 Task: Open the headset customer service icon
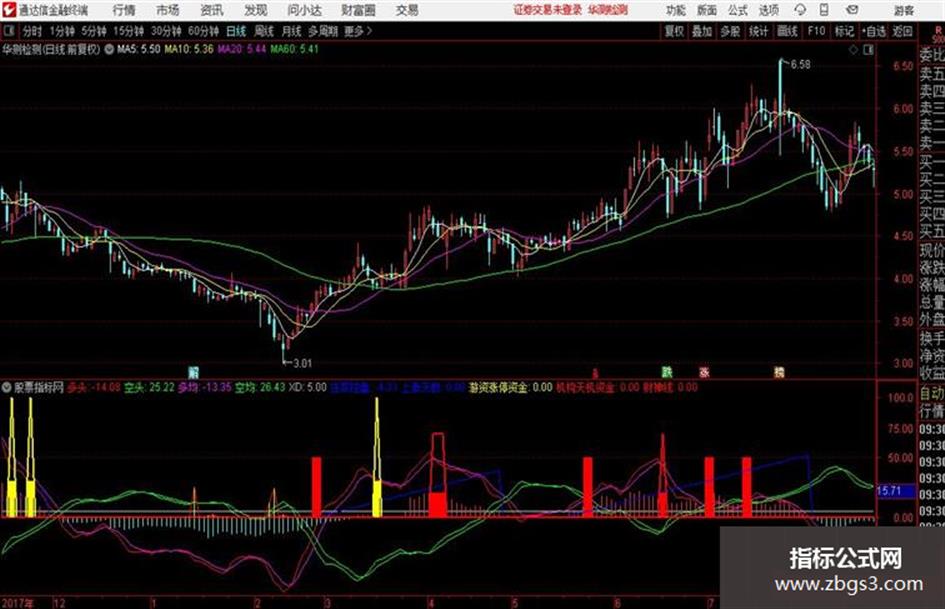(x=800, y=10)
